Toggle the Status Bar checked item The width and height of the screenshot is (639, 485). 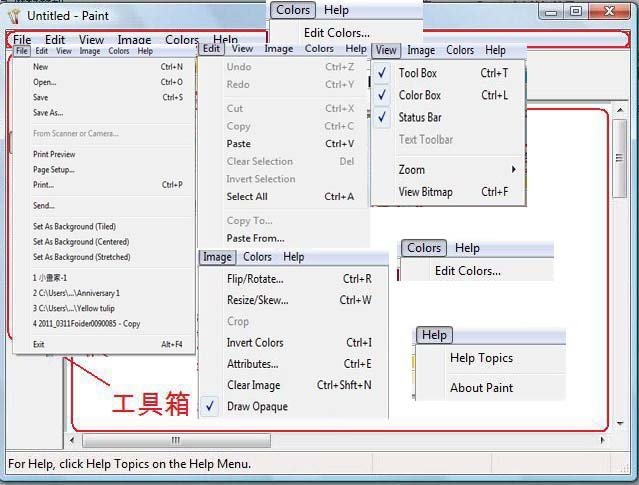[448, 117]
